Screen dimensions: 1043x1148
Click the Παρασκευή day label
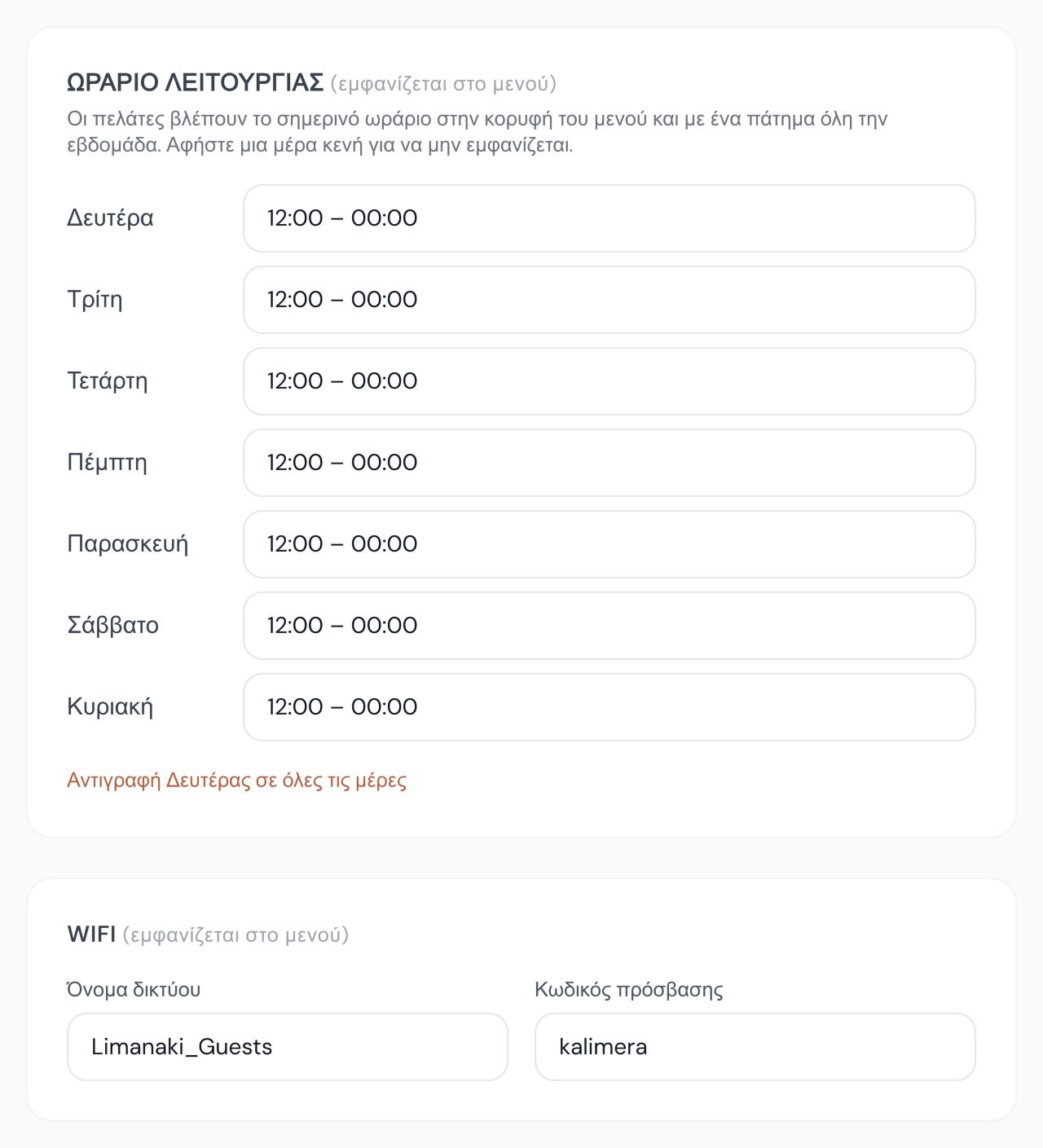pos(128,544)
